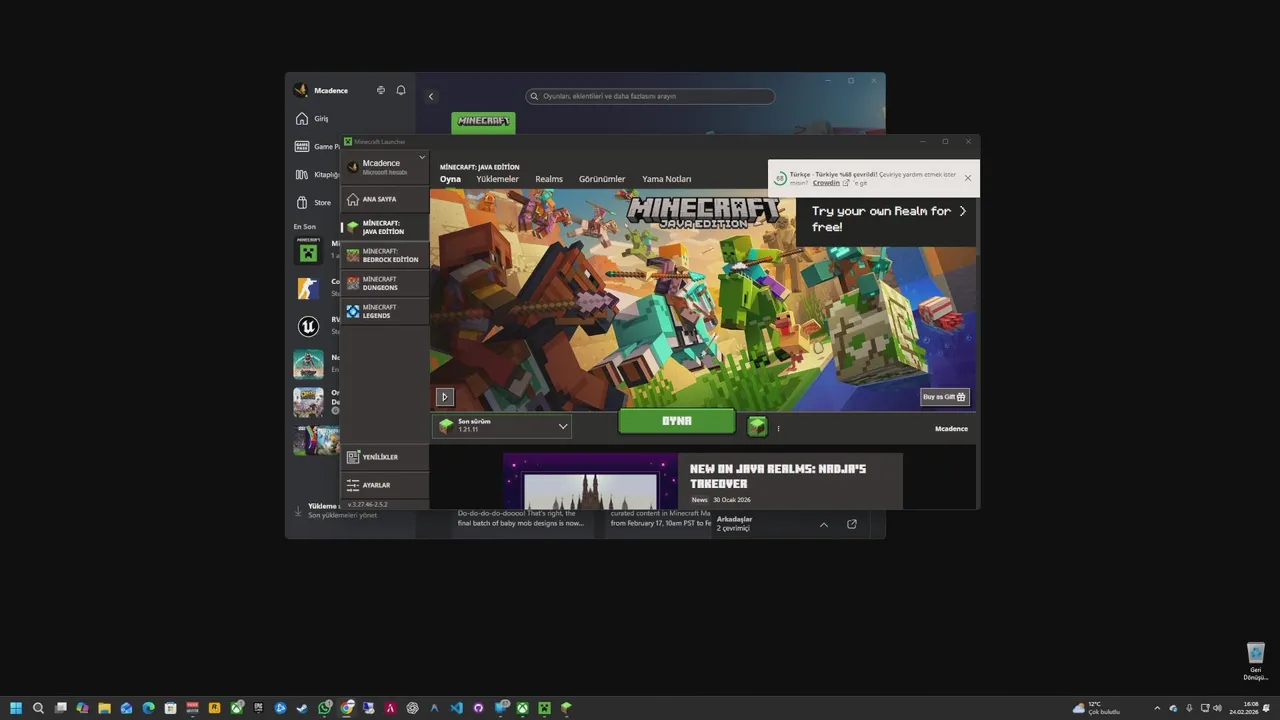This screenshot has height=720, width=1280.
Task: Click the Buy as Gift button
Action: point(944,397)
